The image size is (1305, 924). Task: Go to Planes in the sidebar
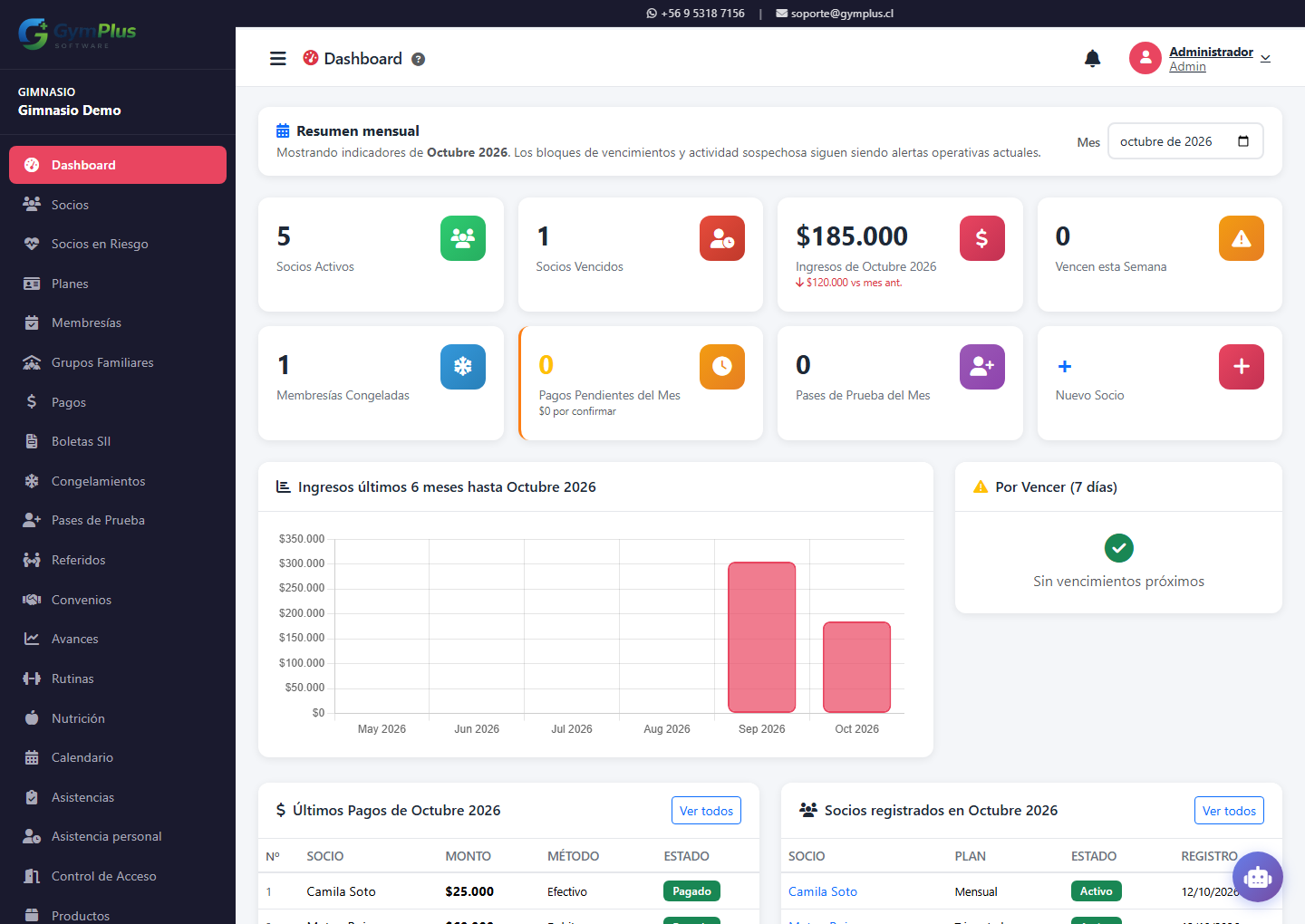tap(118, 284)
